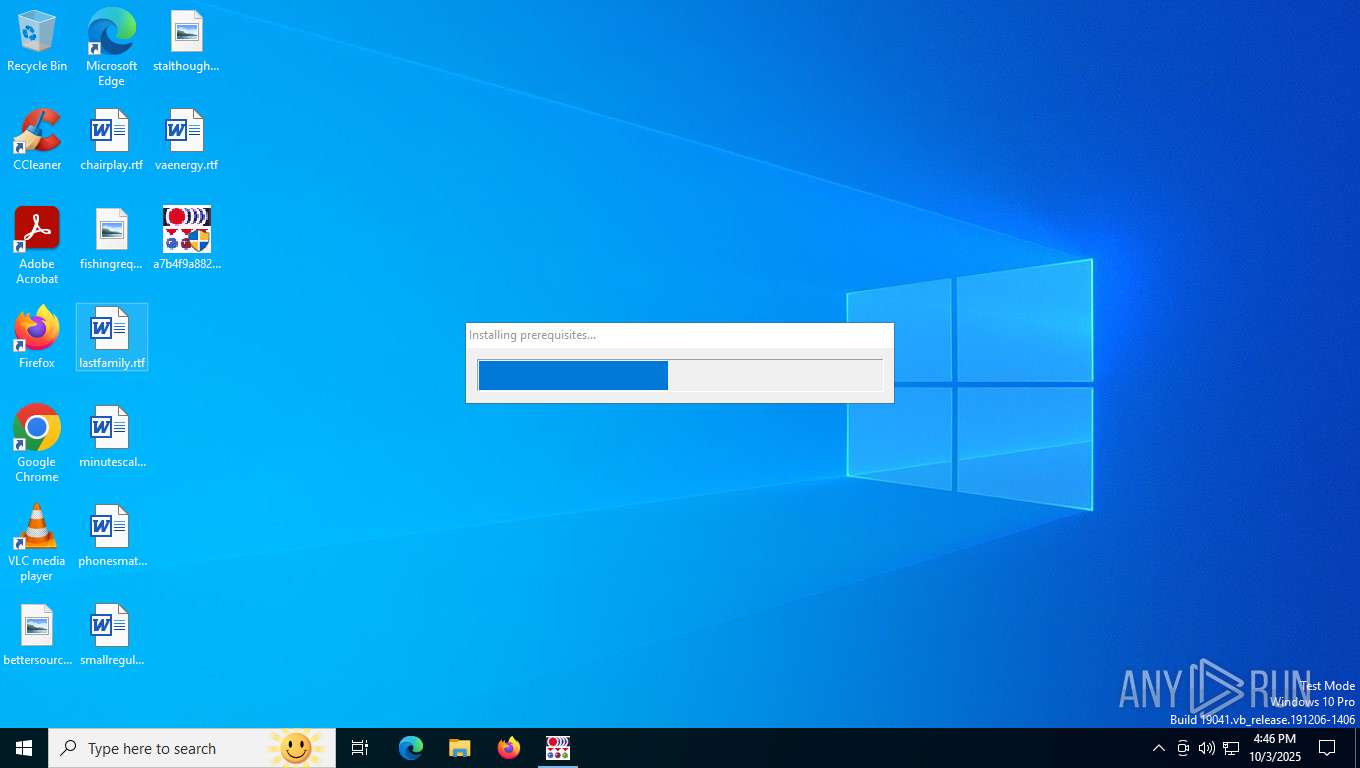1360x768 pixels.
Task: Show hidden system tray icons
Action: (x=1159, y=748)
